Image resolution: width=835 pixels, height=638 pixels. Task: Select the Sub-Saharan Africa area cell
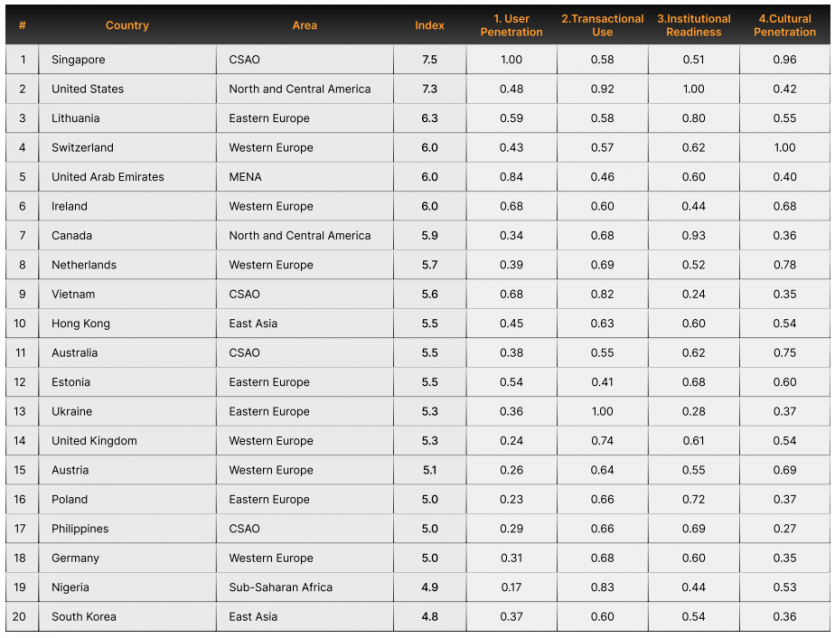click(x=280, y=587)
